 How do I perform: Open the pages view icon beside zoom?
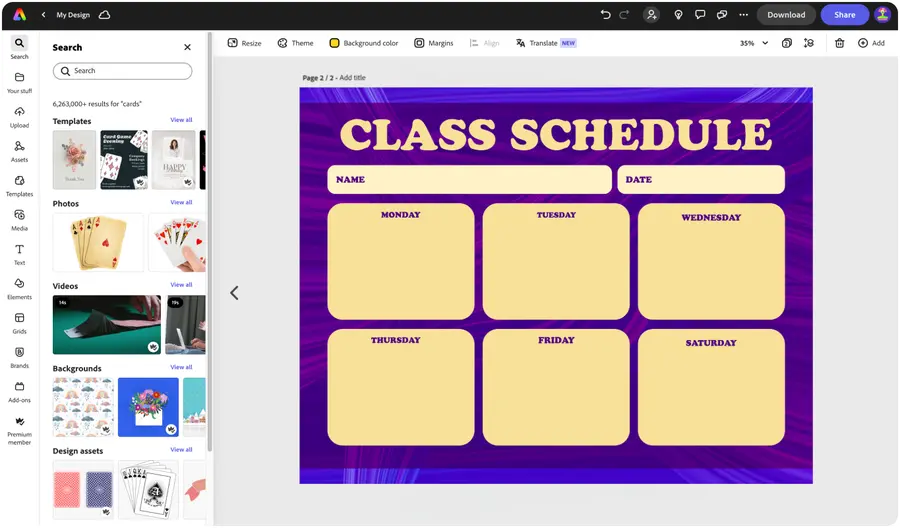click(x=787, y=43)
